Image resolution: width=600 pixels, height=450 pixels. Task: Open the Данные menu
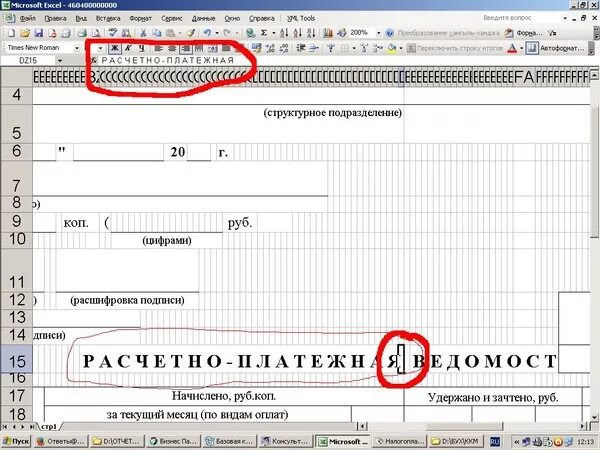point(203,18)
